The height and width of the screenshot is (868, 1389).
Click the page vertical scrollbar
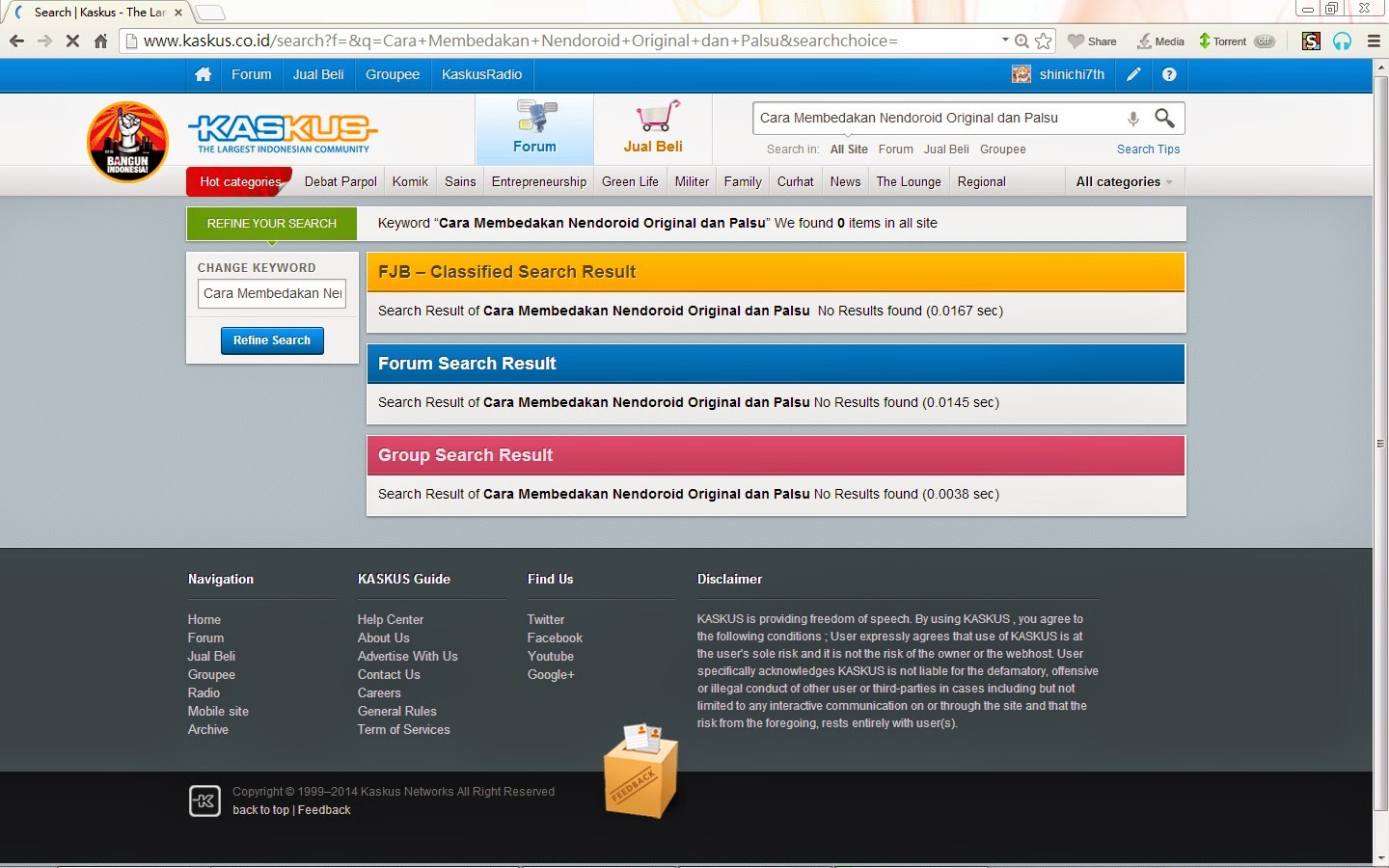tap(1380, 444)
